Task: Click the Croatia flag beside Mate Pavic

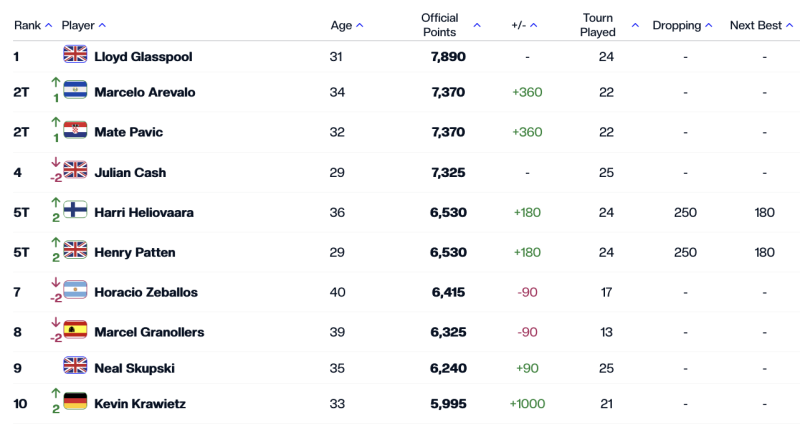Action: click(x=75, y=131)
